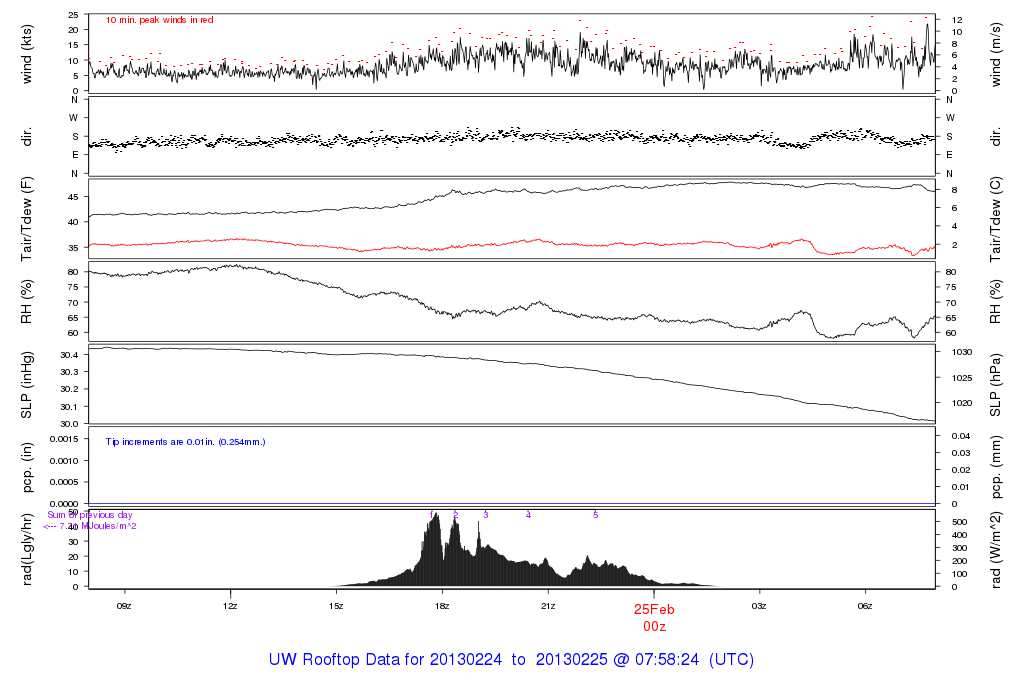Select radiation peak marker '1'
Image resolution: width=1024 pixels, height=700 pixels.
click(431, 515)
